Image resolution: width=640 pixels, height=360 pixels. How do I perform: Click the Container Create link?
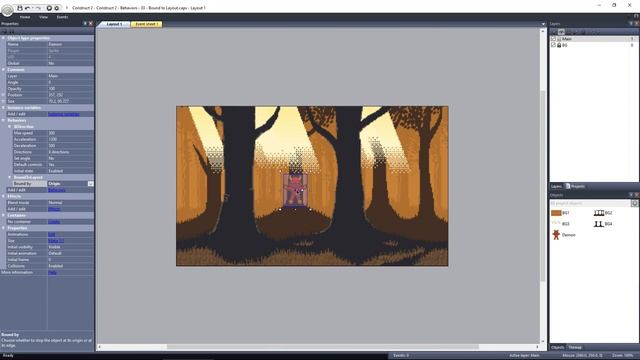point(54,222)
